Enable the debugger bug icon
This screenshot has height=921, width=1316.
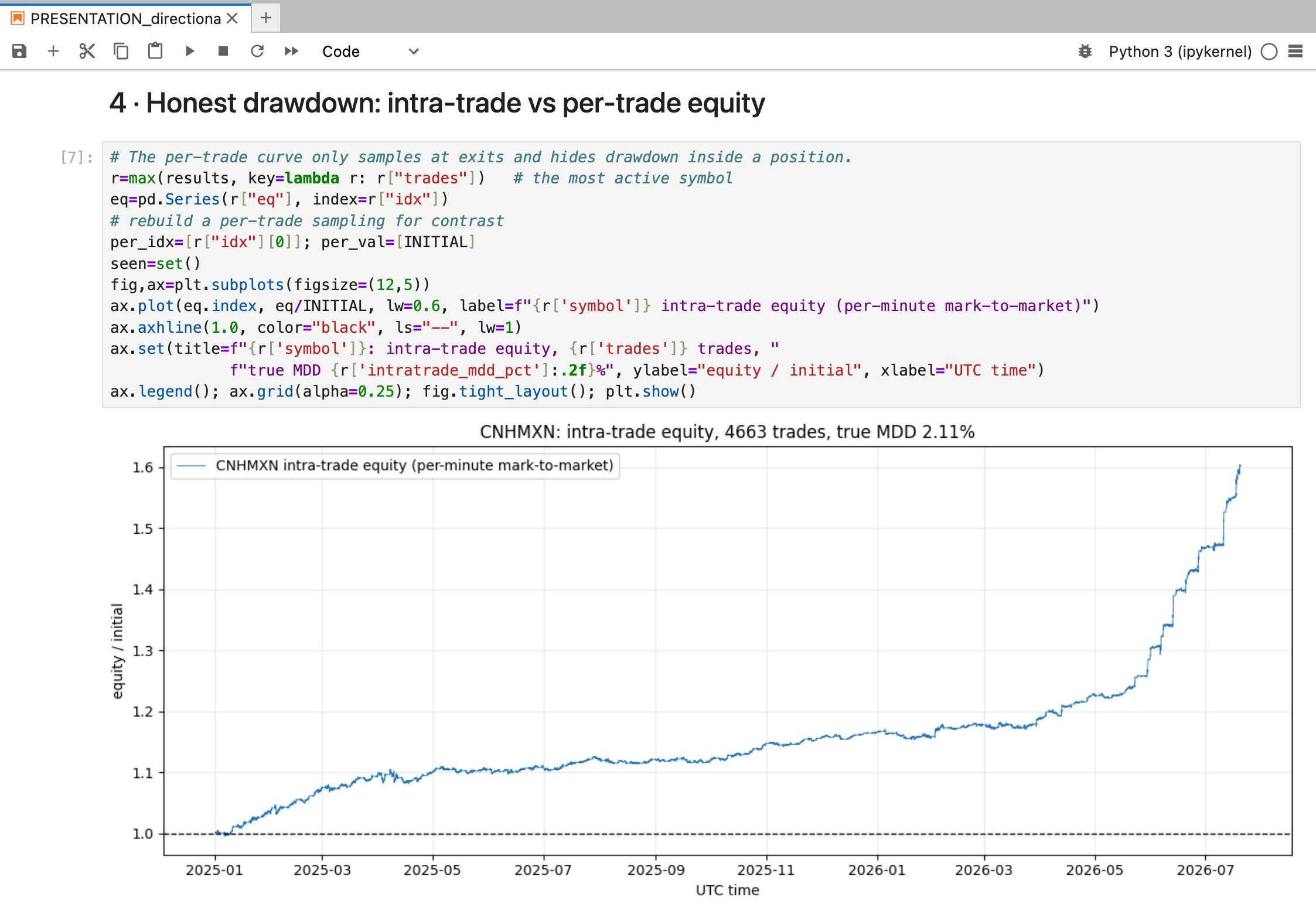pos(1085,52)
